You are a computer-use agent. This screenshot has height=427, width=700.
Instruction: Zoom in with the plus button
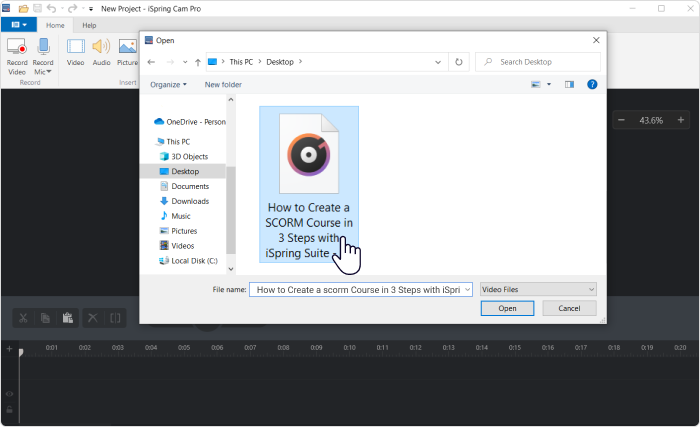[681, 120]
